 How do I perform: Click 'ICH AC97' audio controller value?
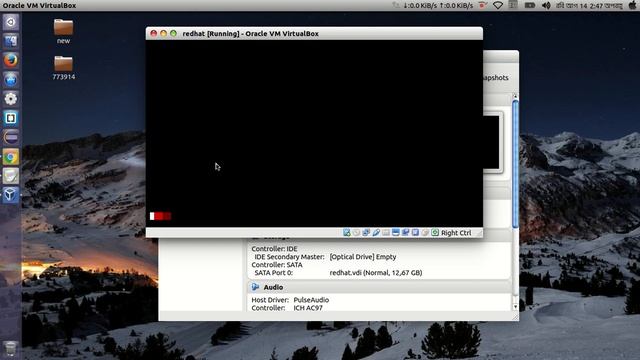click(x=308, y=308)
